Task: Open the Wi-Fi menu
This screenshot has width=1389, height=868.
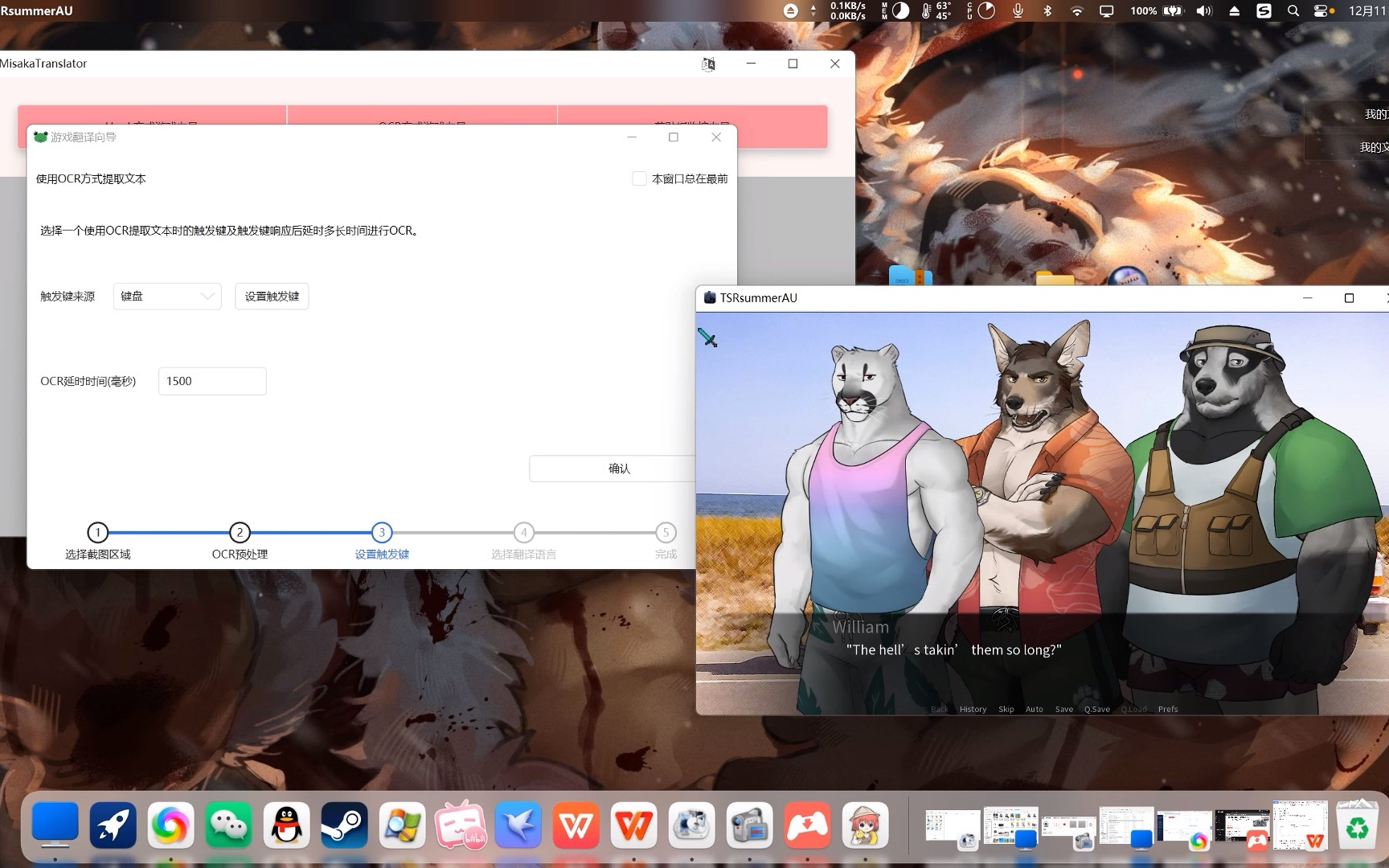Action: tap(1077, 10)
